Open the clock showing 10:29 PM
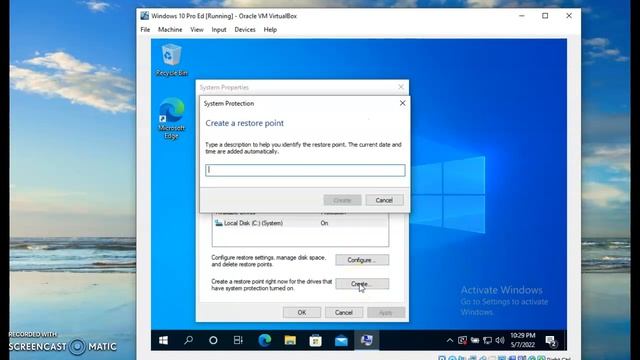Image resolution: width=640 pixels, height=360 pixels. (x=522, y=340)
